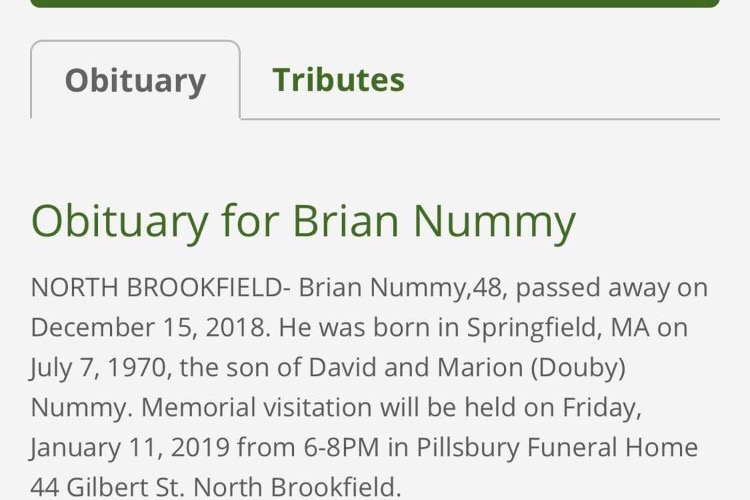Select the Obituary tab
750x500 pixels.
pos(135,80)
